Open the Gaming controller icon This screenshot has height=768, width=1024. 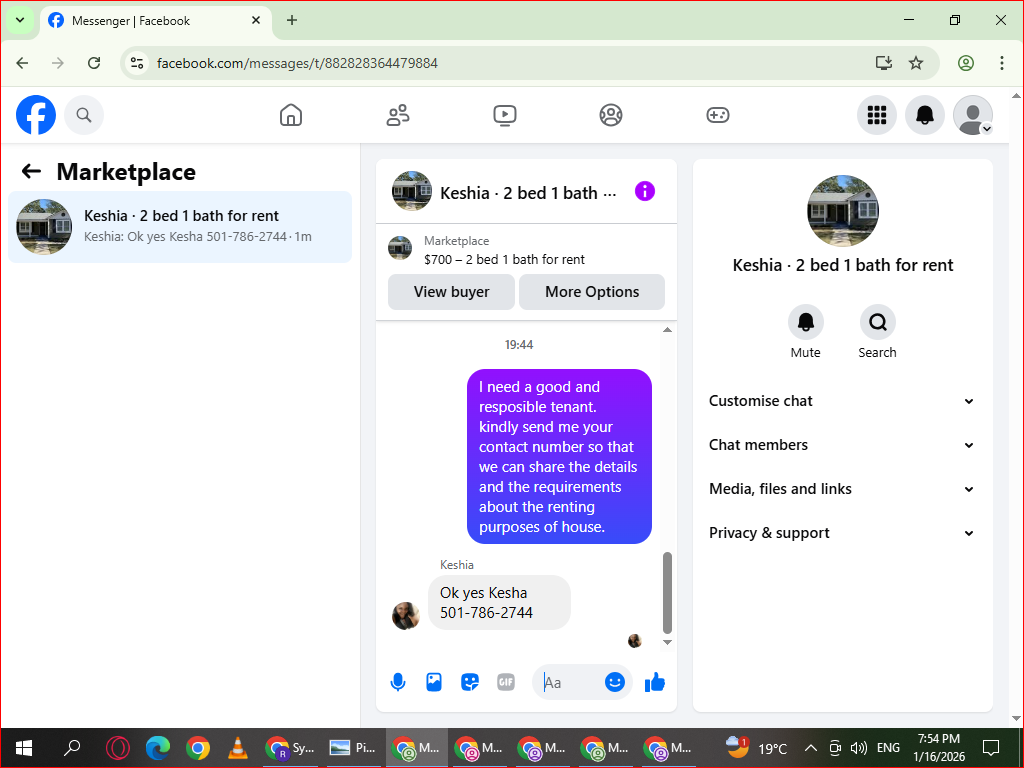(718, 115)
